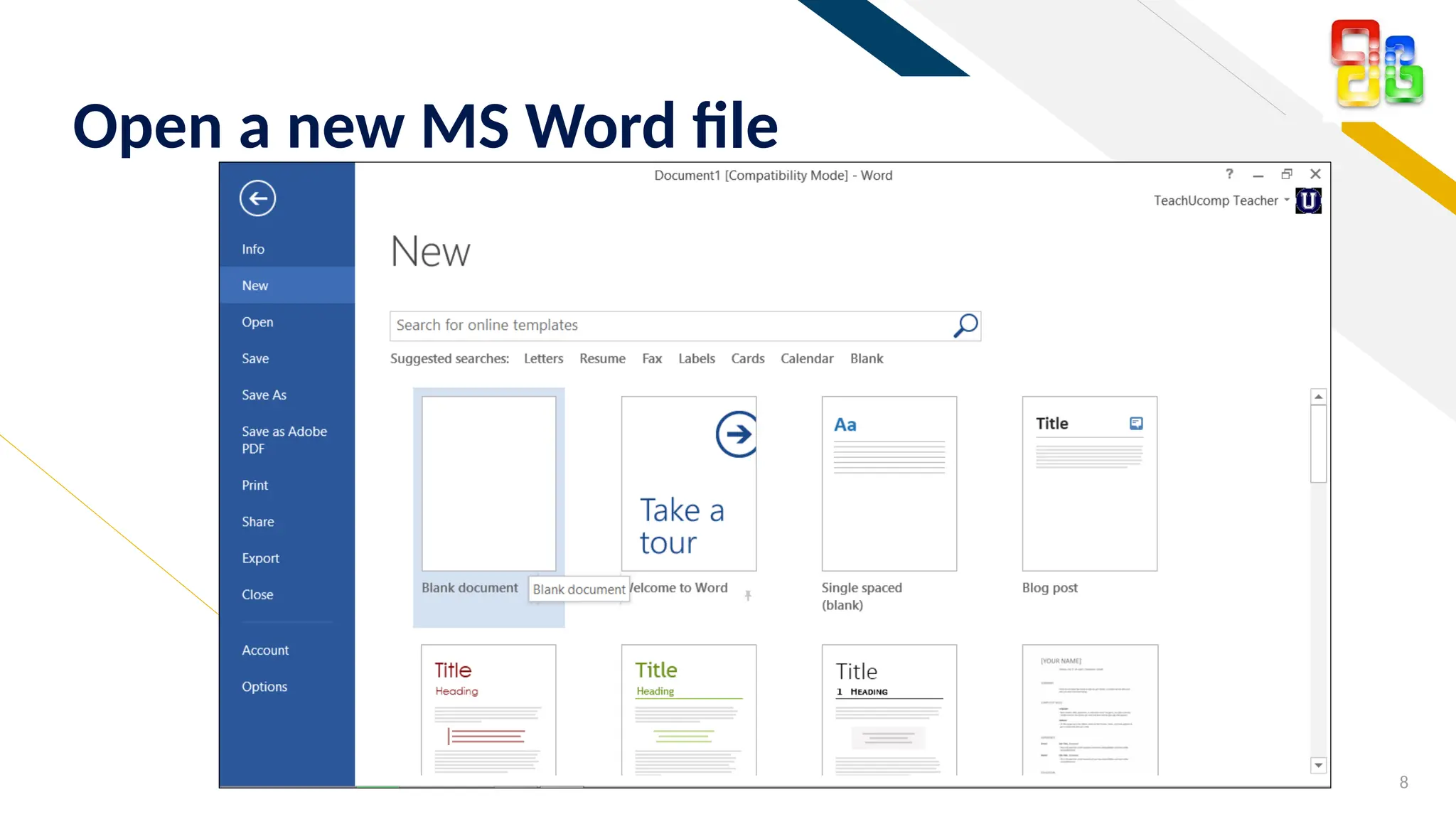Minimize the Word window

1258,175
